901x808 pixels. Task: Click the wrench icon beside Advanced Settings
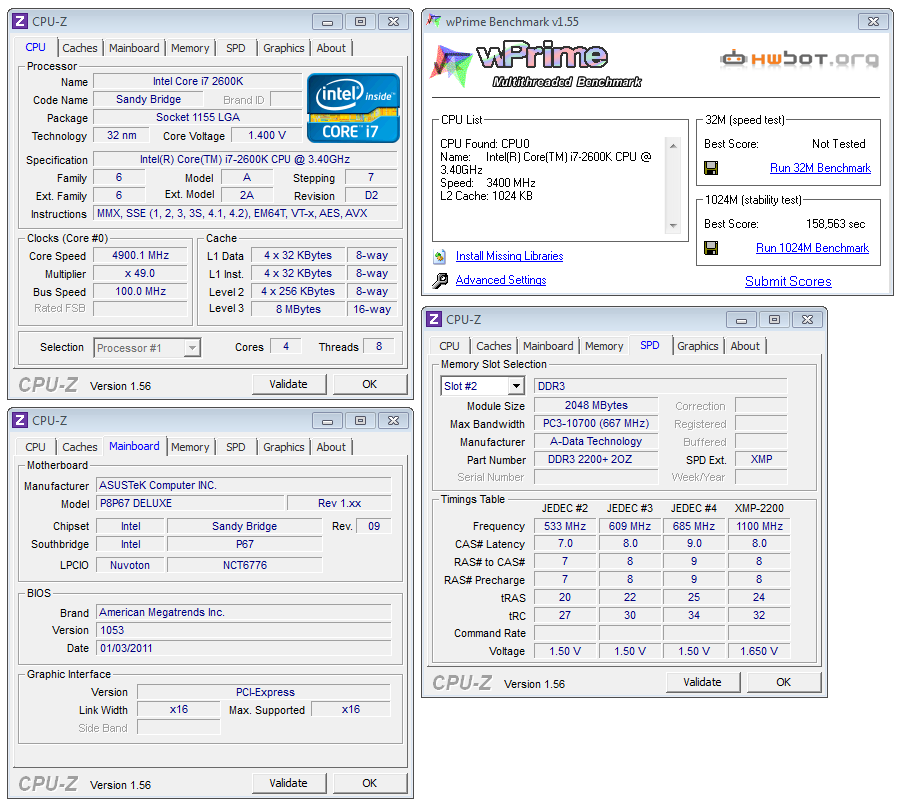point(440,280)
